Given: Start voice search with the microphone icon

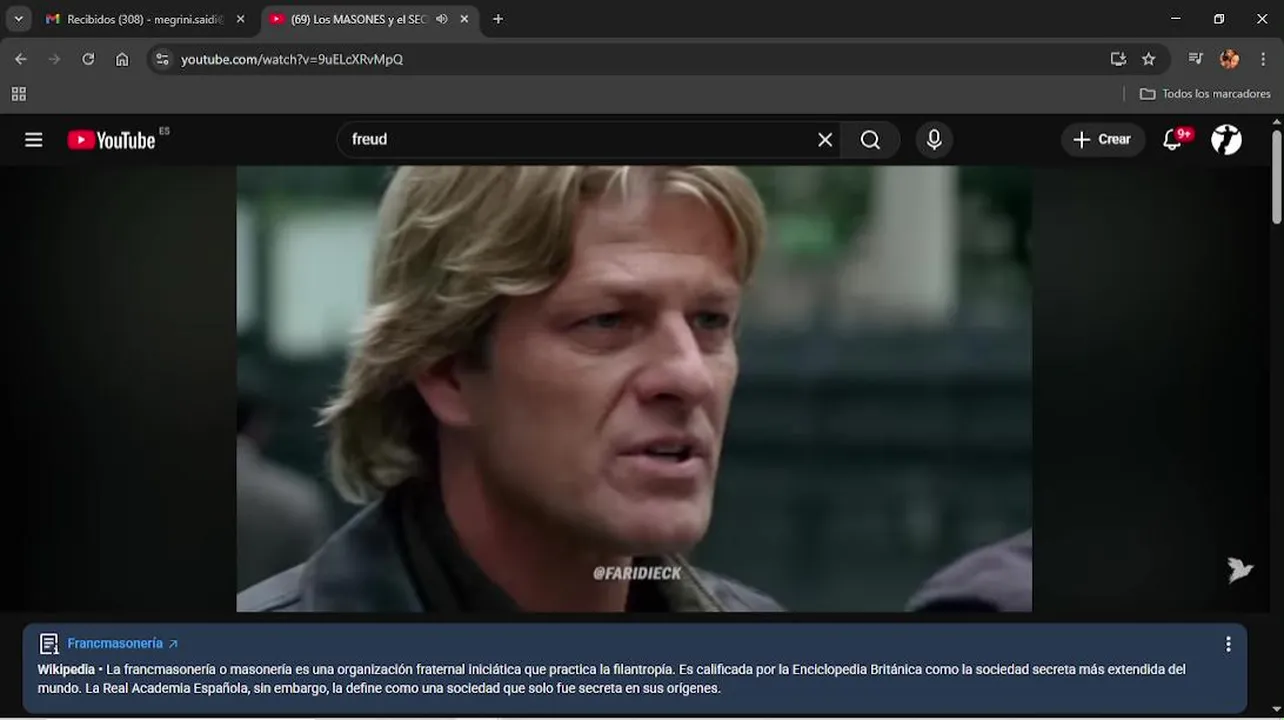Looking at the screenshot, I should pyautogui.click(x=934, y=140).
